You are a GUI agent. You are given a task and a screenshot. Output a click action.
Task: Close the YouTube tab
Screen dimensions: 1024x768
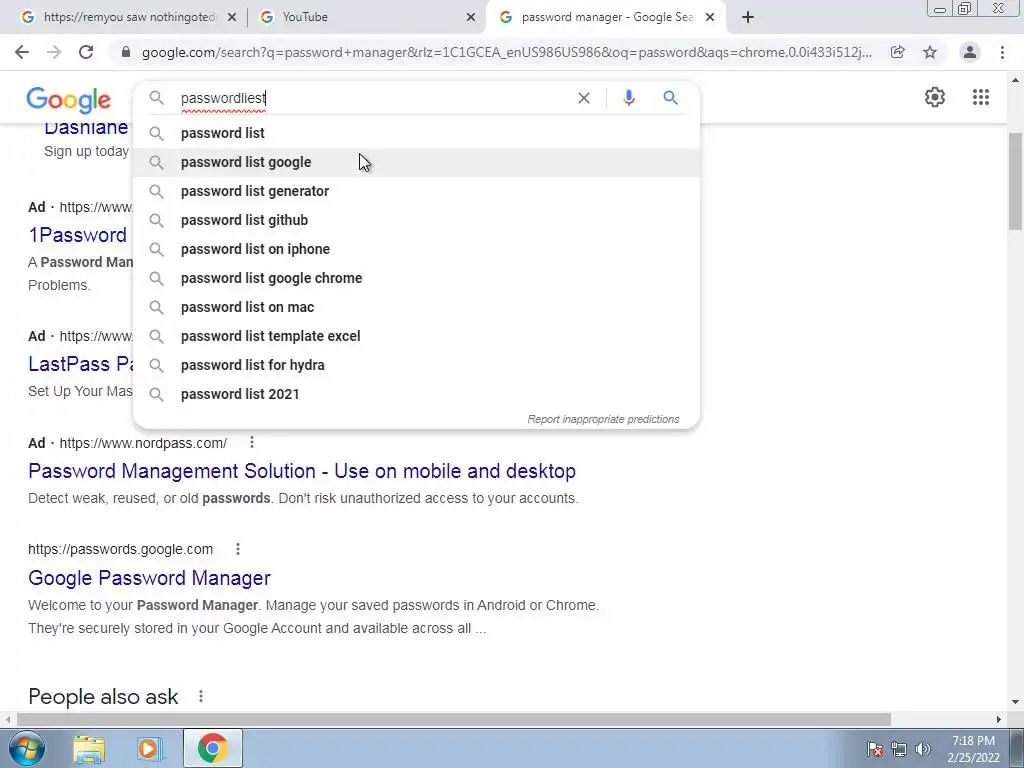(x=471, y=17)
